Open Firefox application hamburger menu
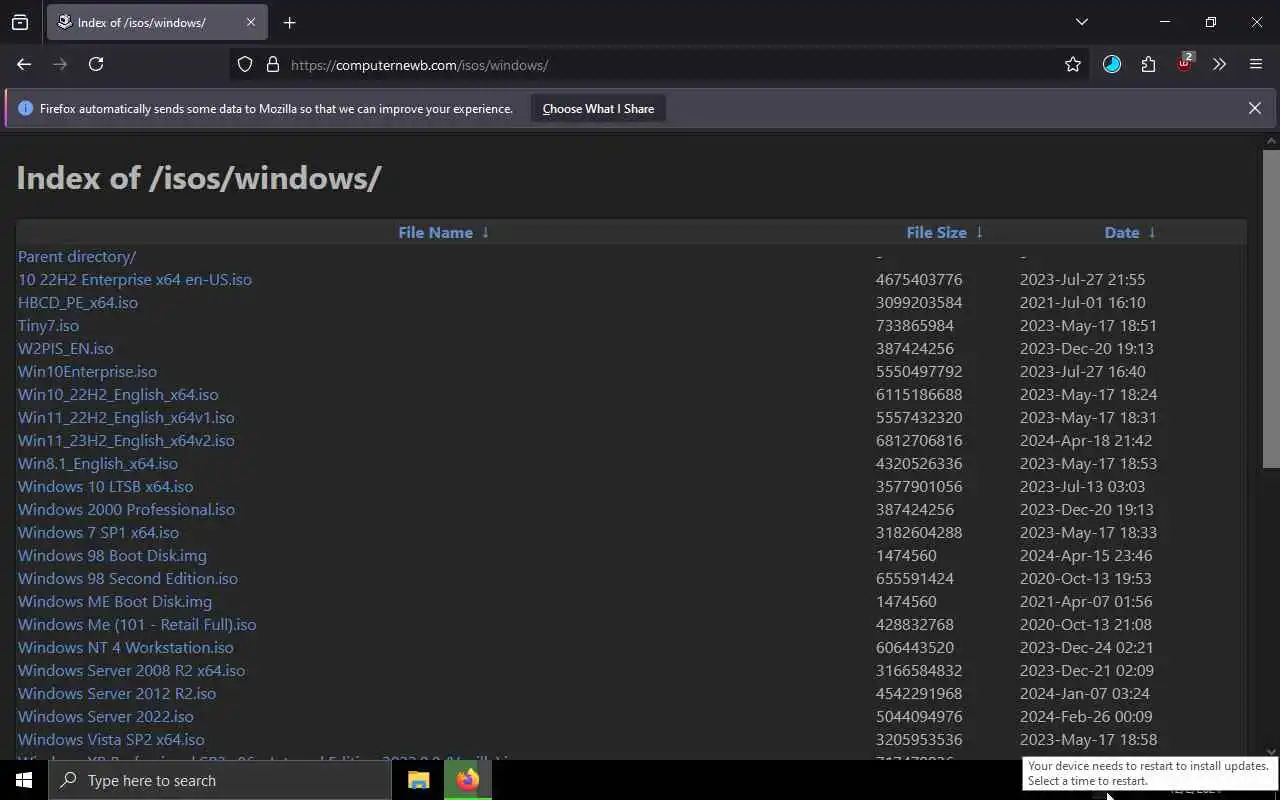 coord(1256,65)
